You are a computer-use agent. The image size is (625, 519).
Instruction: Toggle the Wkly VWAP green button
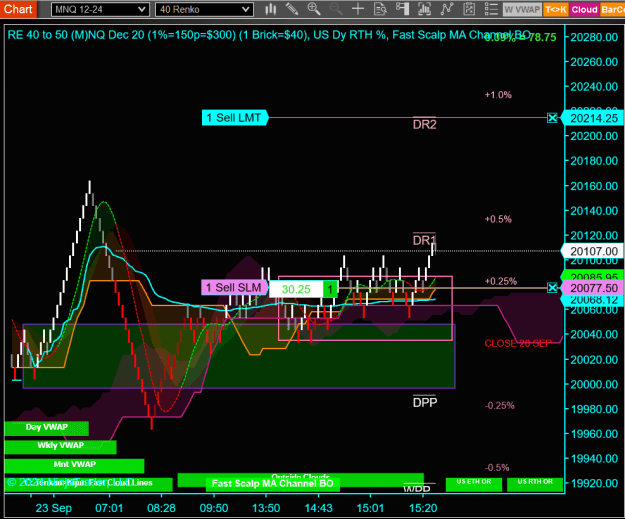pos(60,446)
